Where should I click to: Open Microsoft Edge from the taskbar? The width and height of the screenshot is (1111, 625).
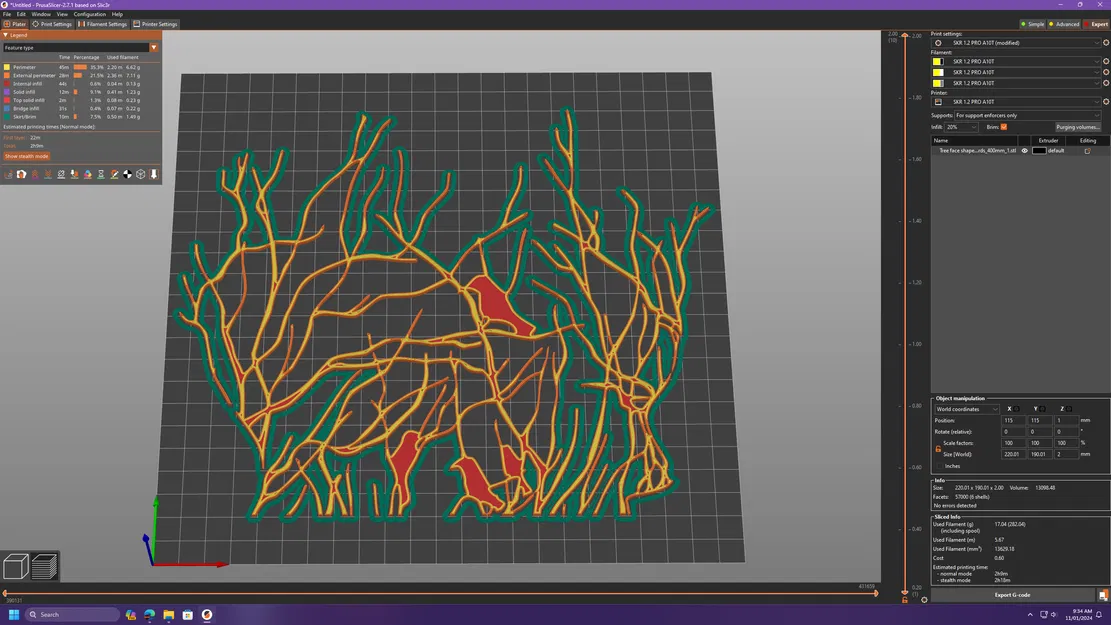click(150, 614)
